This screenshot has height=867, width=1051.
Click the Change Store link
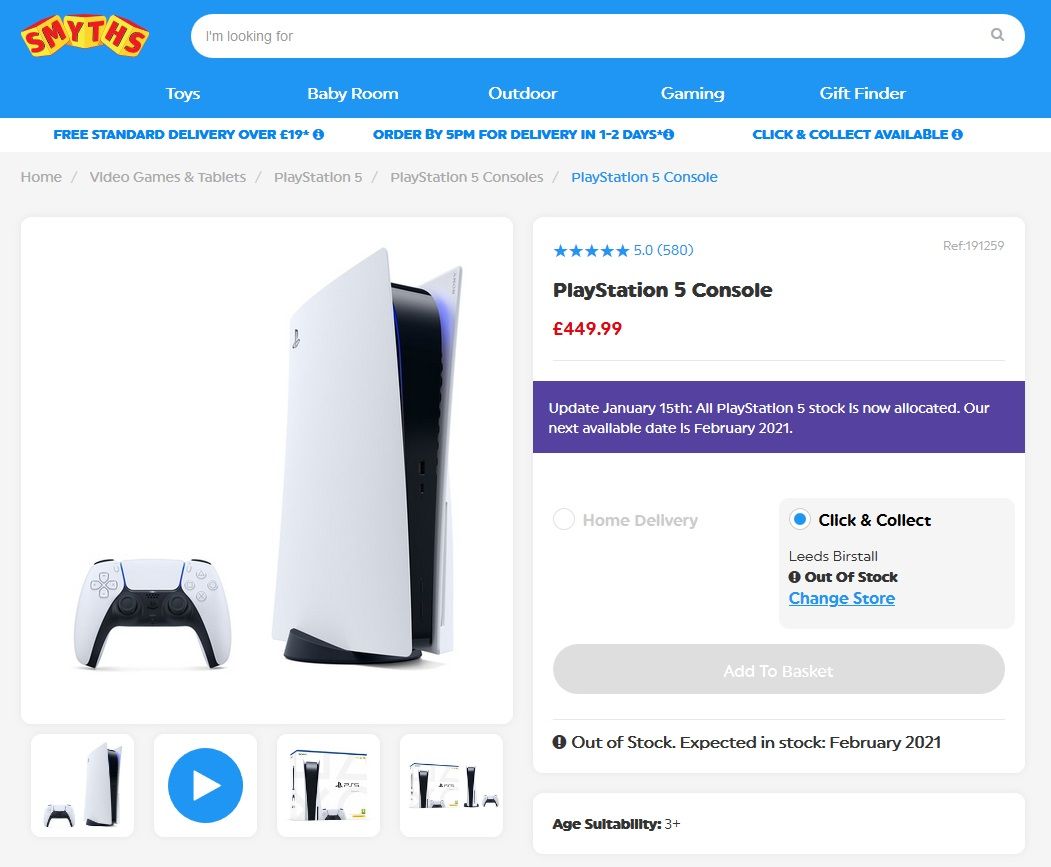point(842,598)
